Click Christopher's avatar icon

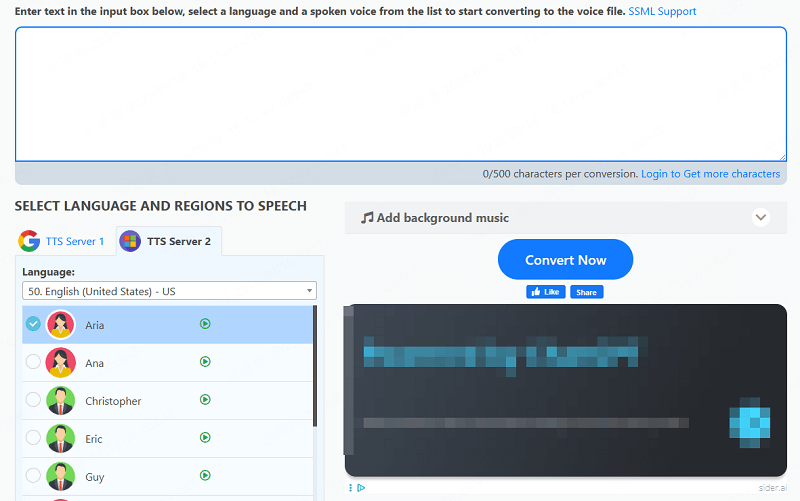click(61, 400)
